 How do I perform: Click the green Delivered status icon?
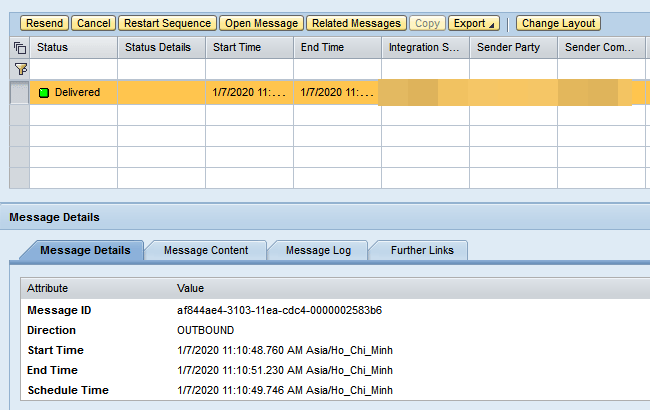pyautogui.click(x=44, y=93)
